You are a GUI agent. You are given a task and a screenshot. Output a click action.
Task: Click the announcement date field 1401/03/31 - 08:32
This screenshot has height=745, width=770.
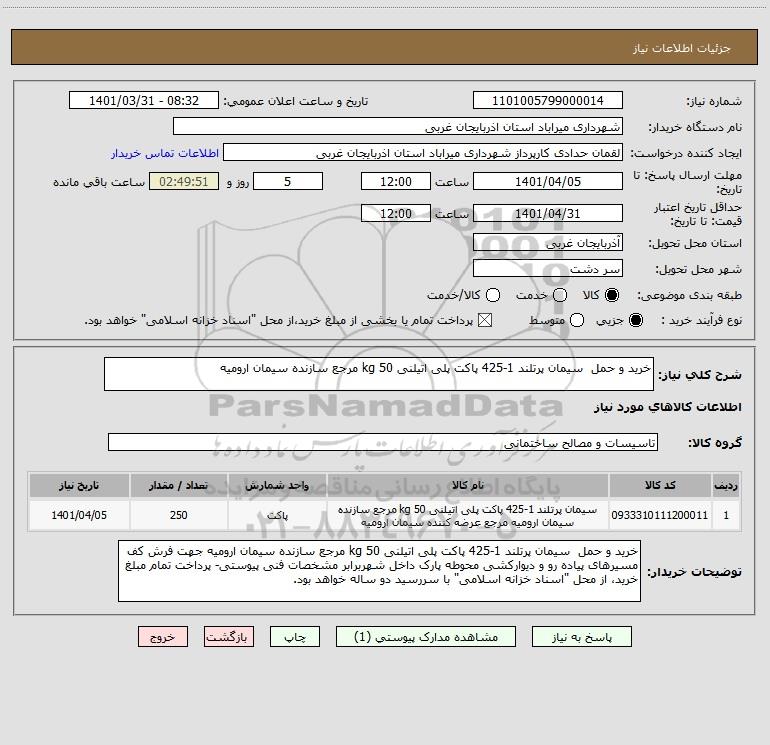[x=144, y=101]
